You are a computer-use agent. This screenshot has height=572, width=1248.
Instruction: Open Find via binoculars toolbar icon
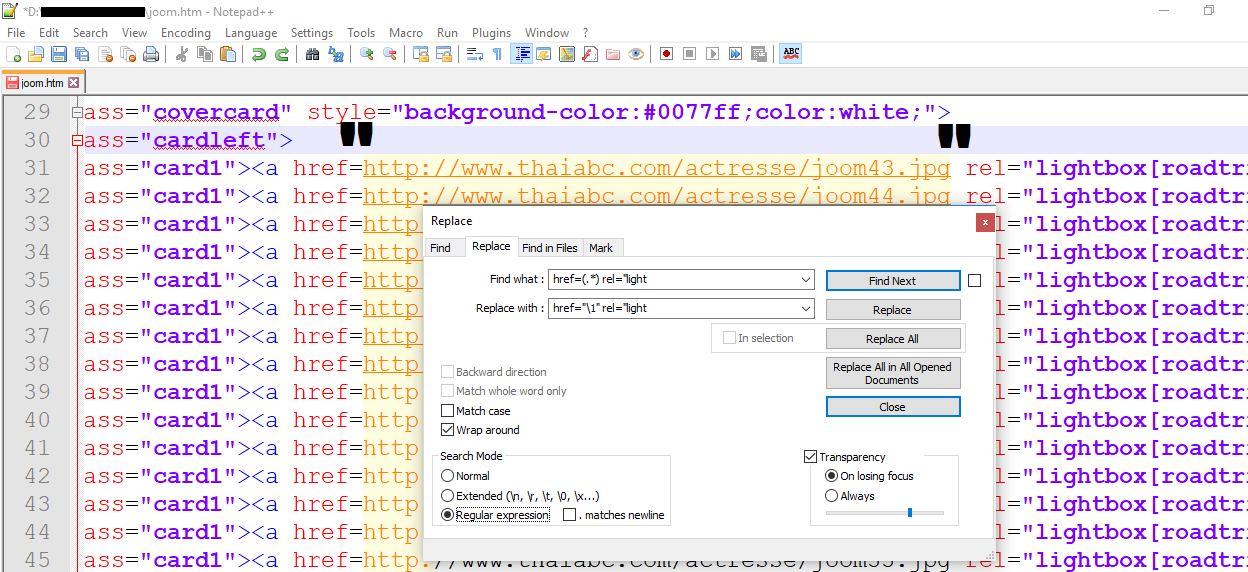click(x=313, y=54)
